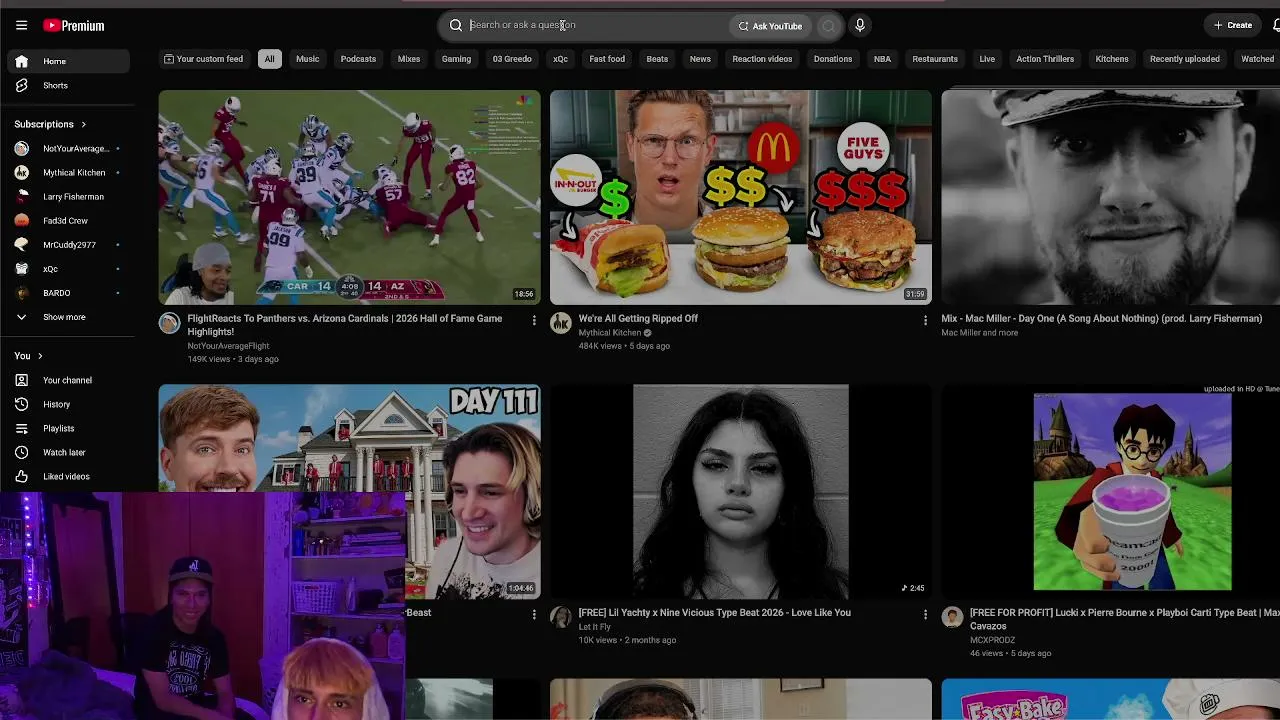The height and width of the screenshot is (720, 1280).
Task: Play the black-and-white Mac Miller mix thumbnail
Action: [1110, 197]
